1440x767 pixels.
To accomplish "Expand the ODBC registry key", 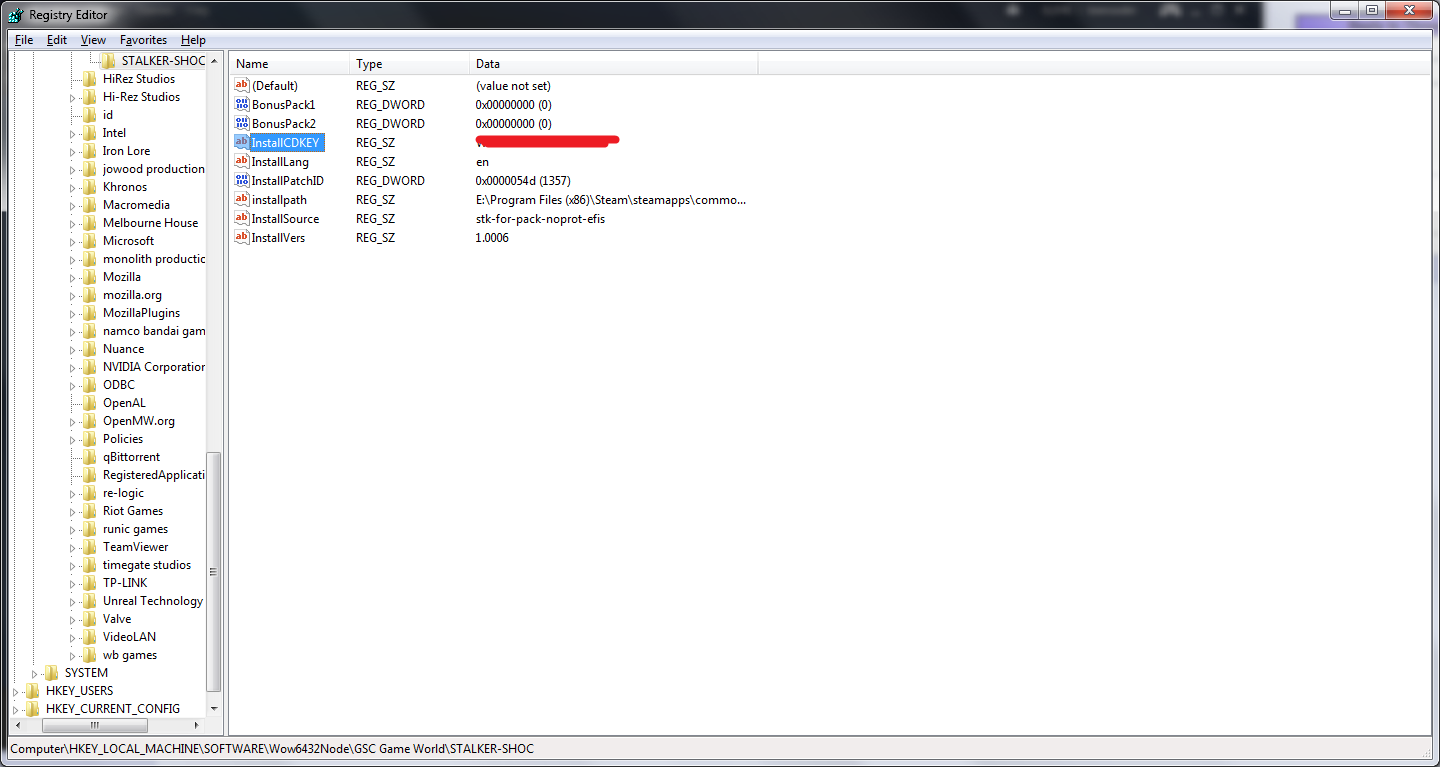I will (73, 385).
